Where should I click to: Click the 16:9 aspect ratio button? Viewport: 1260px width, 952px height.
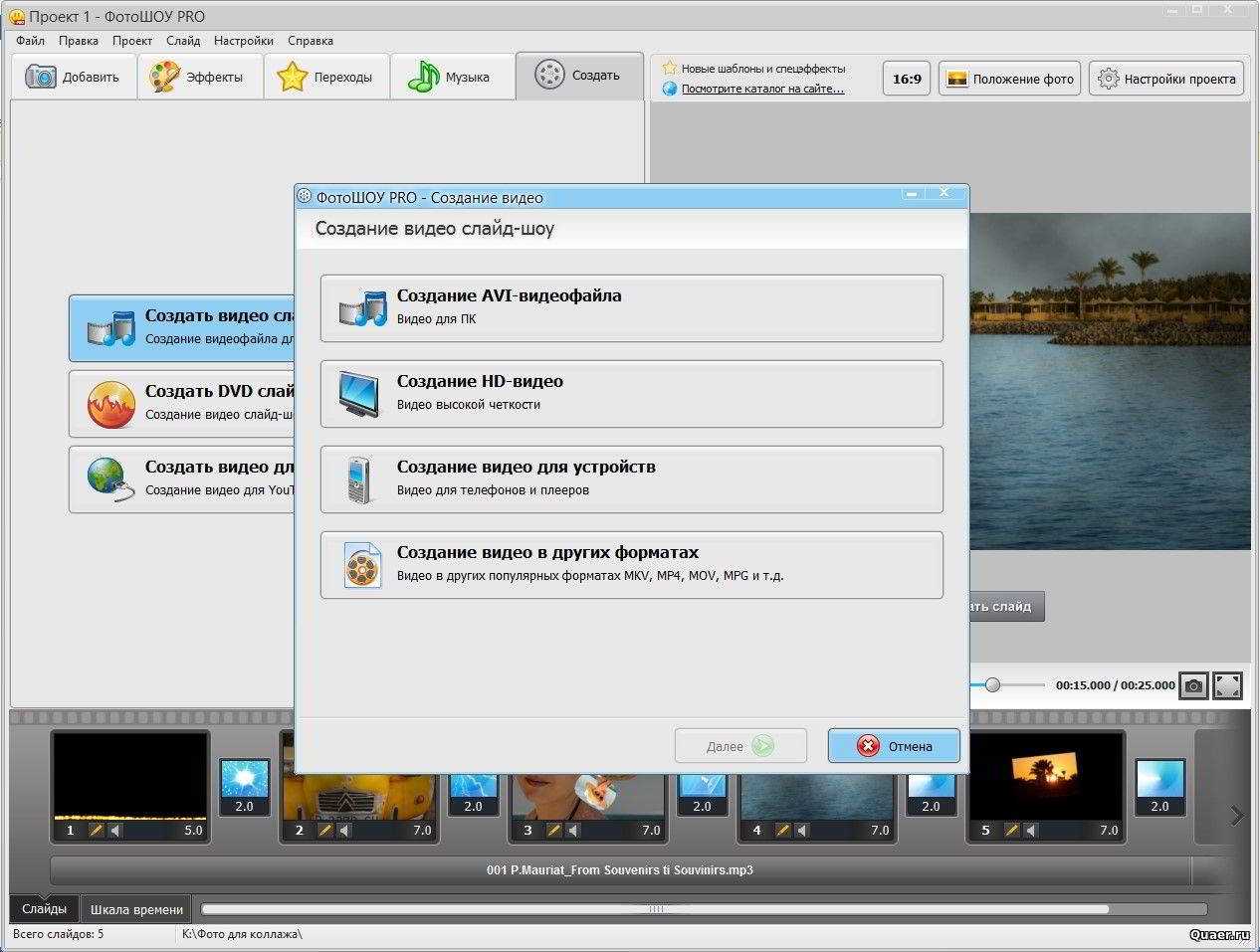click(x=907, y=79)
